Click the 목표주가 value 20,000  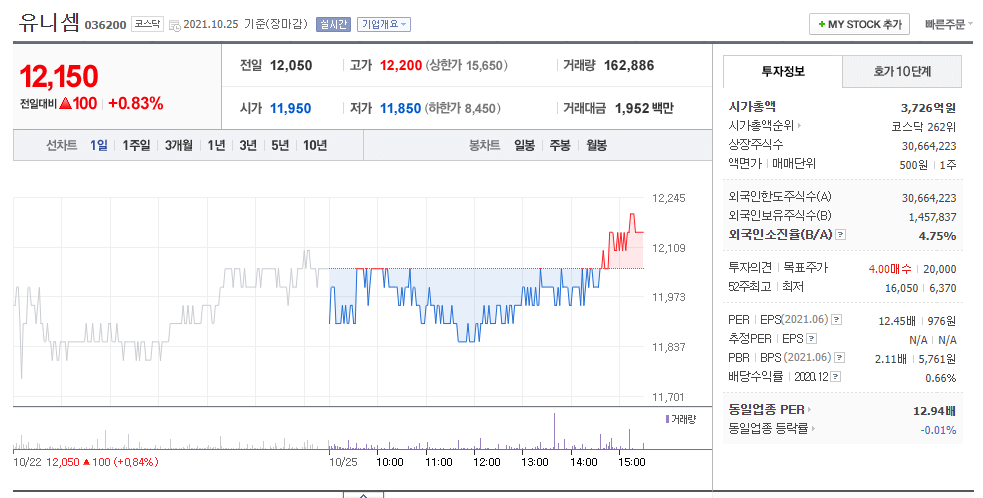coord(940,269)
